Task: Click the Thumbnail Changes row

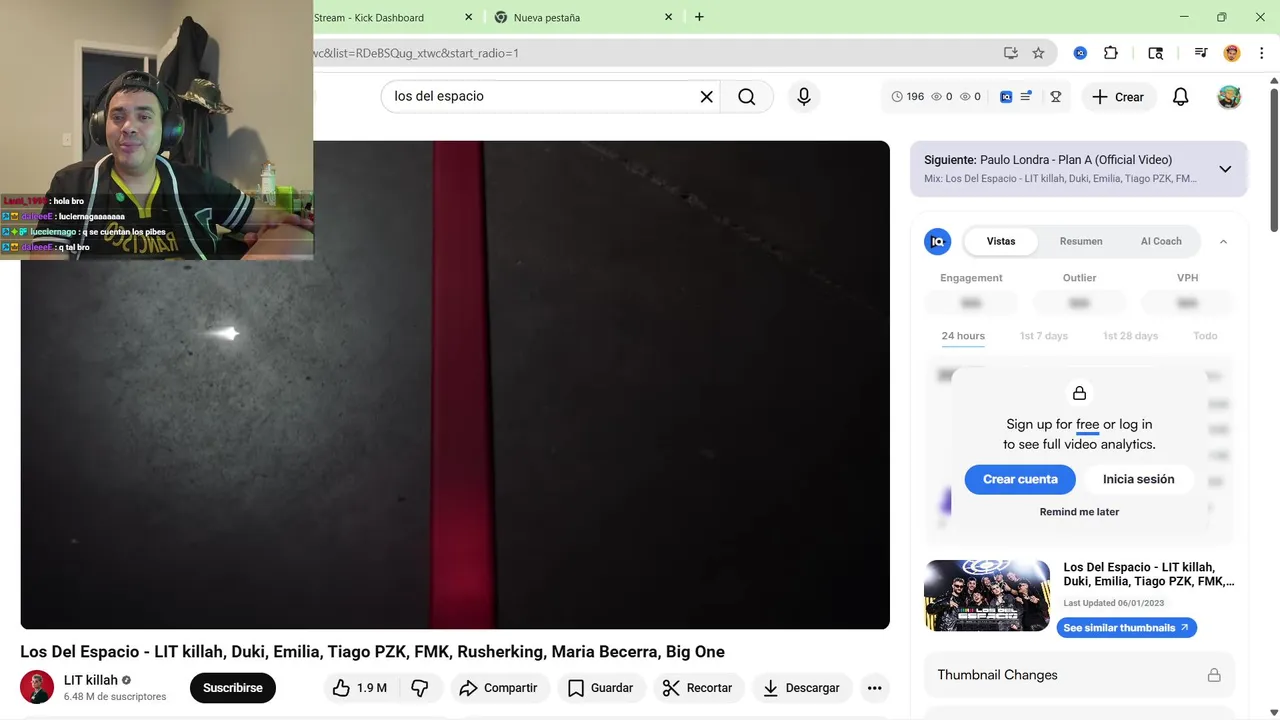Action: point(1079,675)
